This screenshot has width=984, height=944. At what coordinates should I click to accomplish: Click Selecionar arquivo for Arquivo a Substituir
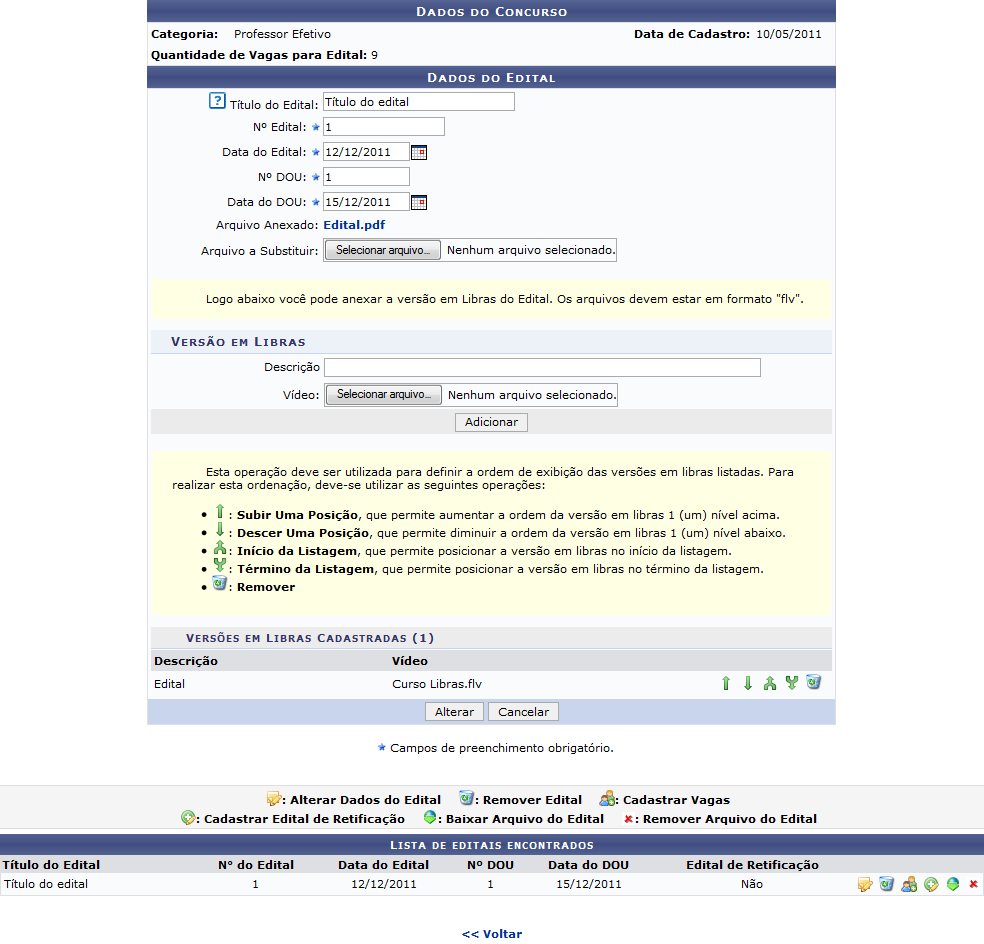383,250
